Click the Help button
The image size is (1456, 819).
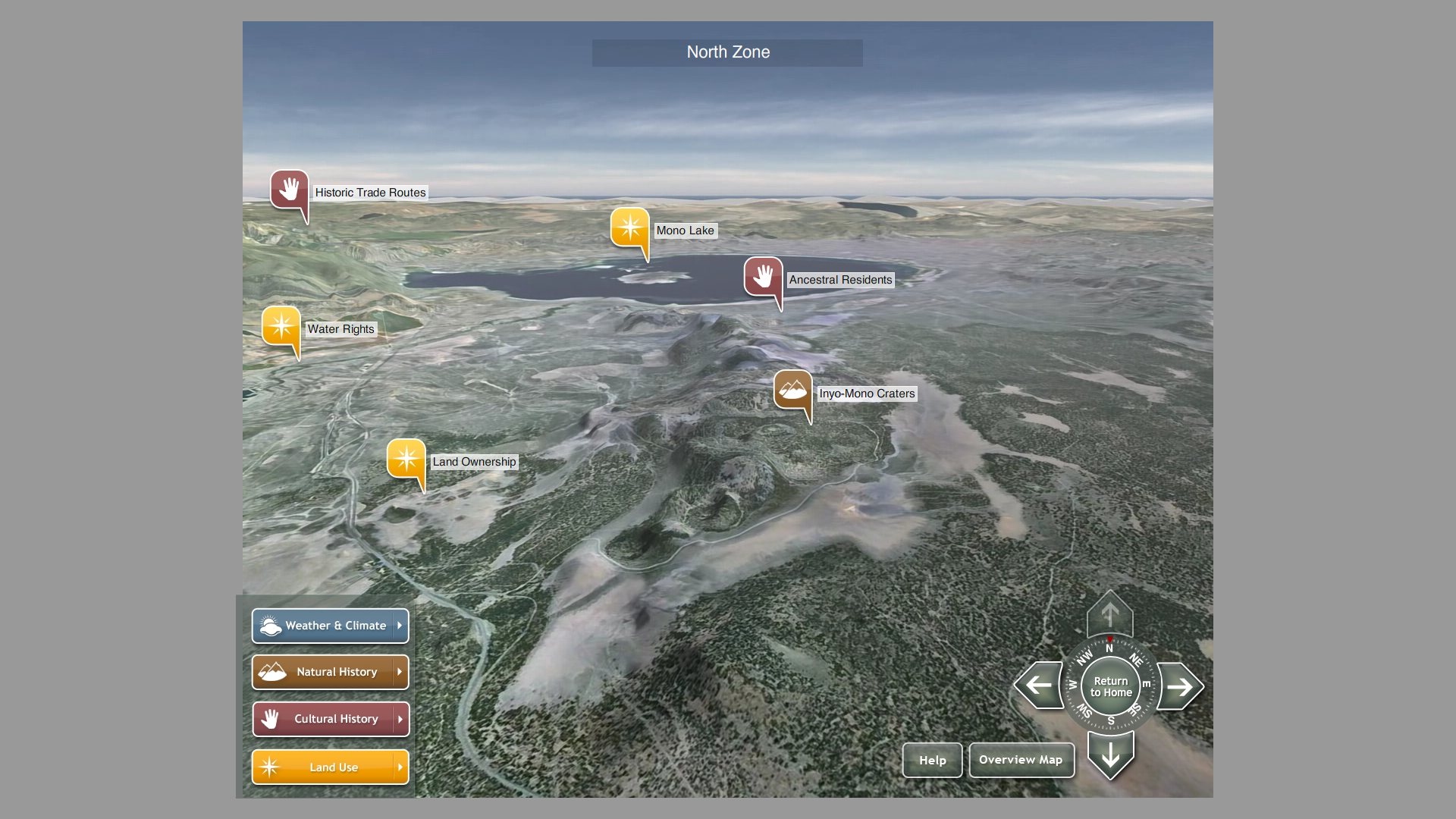point(932,760)
